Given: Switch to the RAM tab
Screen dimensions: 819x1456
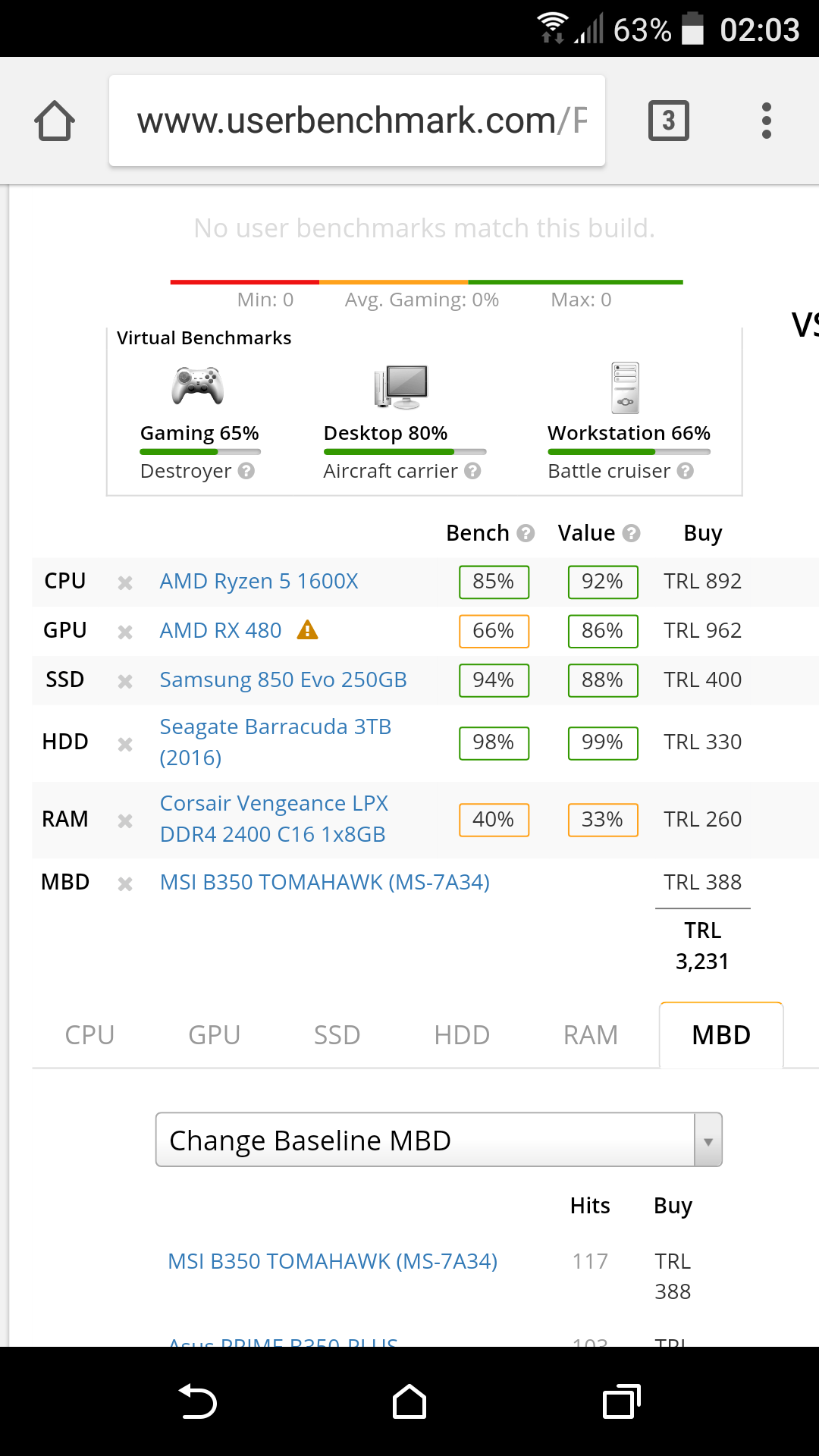Looking at the screenshot, I should 590,1035.
